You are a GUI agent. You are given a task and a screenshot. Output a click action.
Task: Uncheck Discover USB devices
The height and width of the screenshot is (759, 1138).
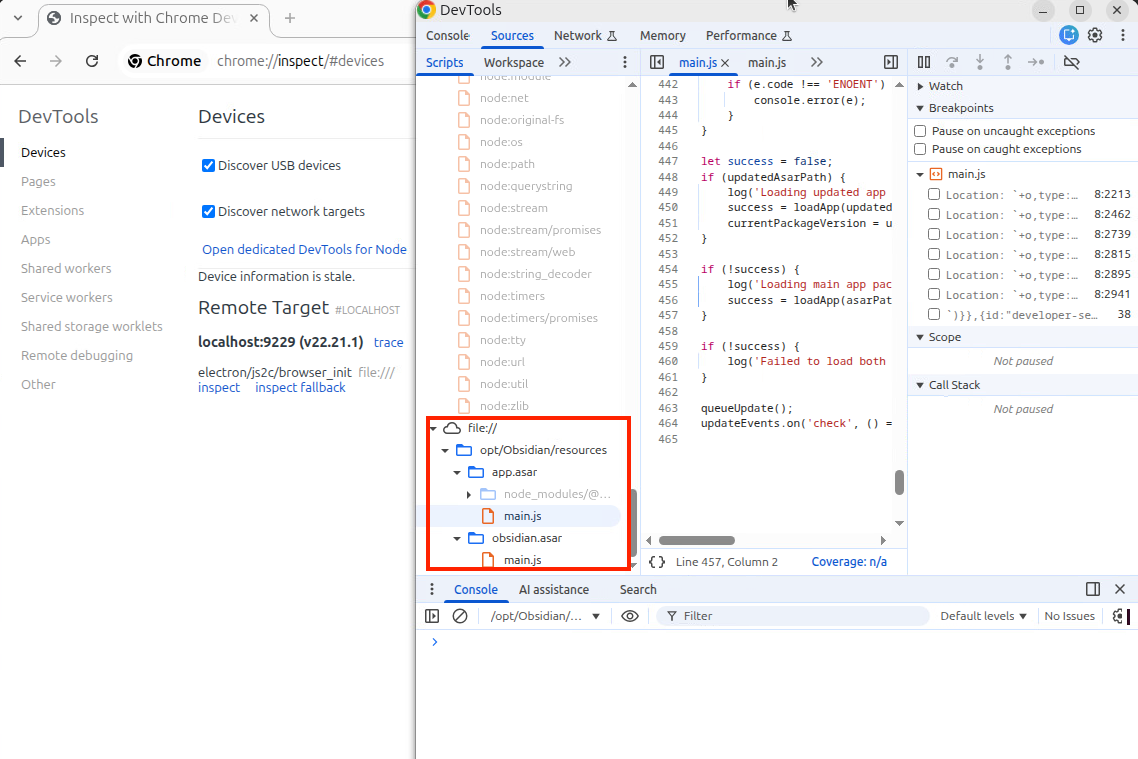[208, 166]
